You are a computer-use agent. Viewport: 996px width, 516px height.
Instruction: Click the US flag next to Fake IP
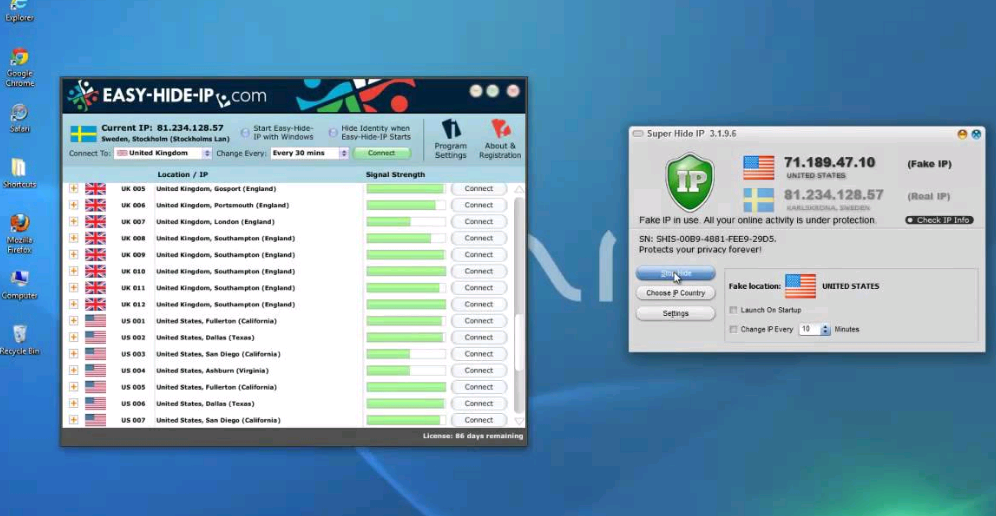click(x=758, y=168)
